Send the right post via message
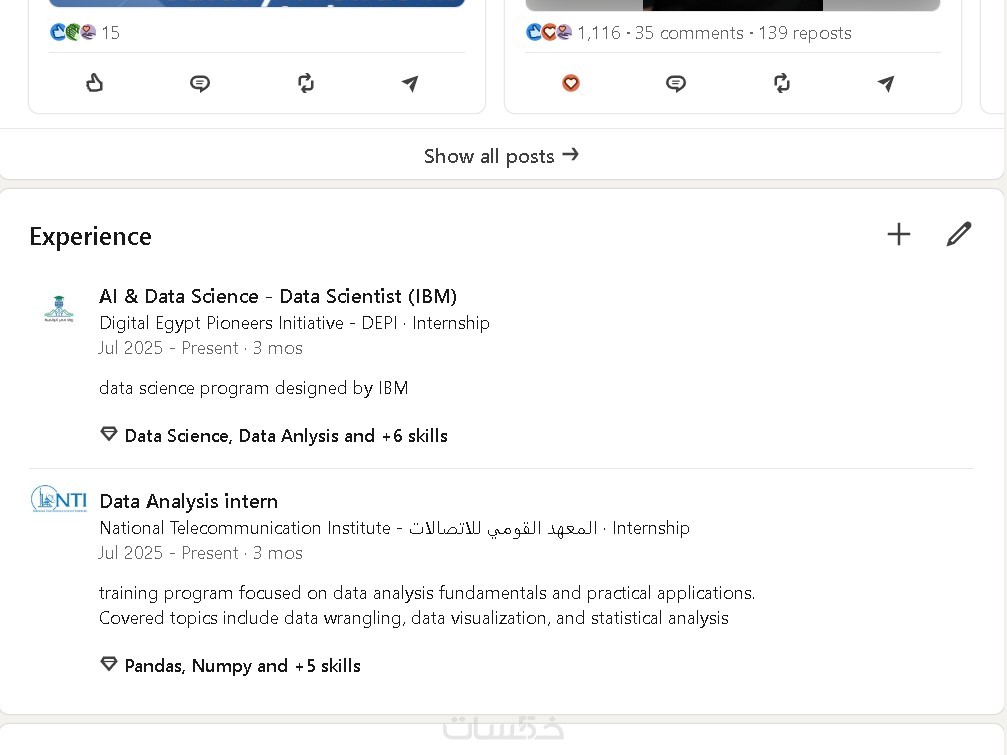The width and height of the screenshot is (1007, 755). (x=886, y=83)
